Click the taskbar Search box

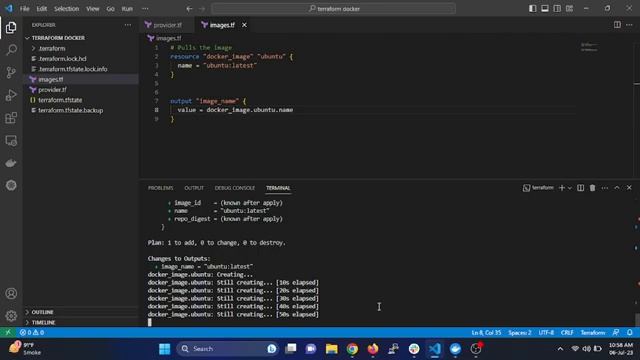pyautogui.click(x=227, y=349)
